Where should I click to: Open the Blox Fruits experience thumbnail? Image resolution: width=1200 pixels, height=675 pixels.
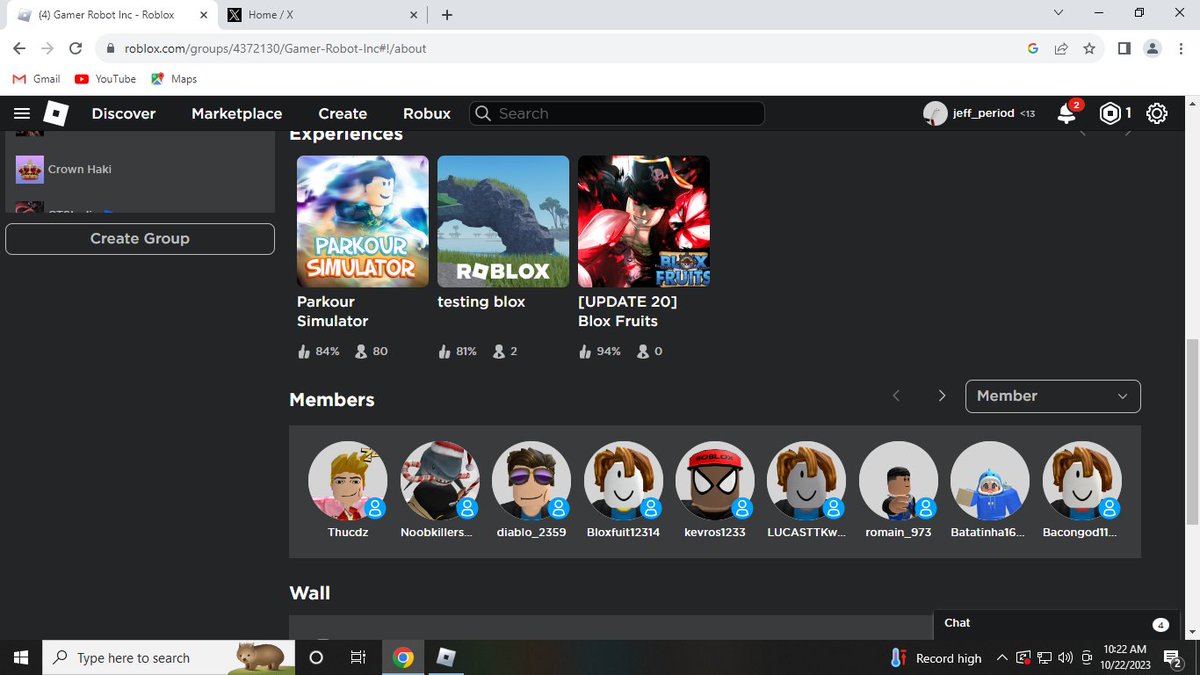[x=644, y=221]
